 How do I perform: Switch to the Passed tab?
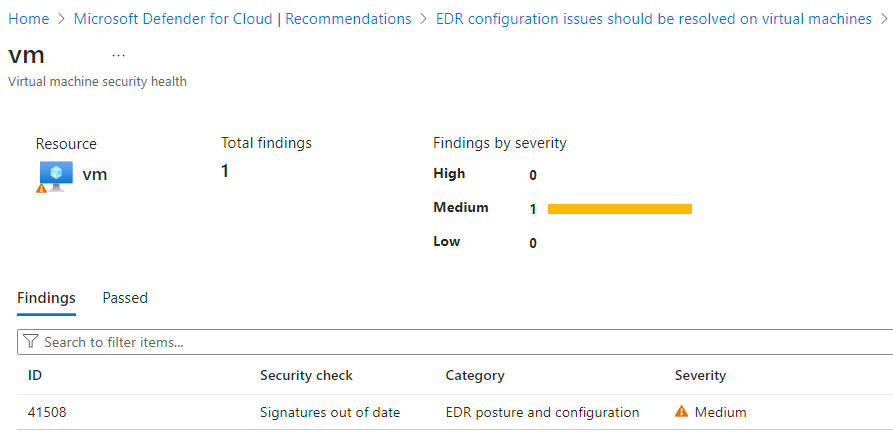click(x=125, y=298)
